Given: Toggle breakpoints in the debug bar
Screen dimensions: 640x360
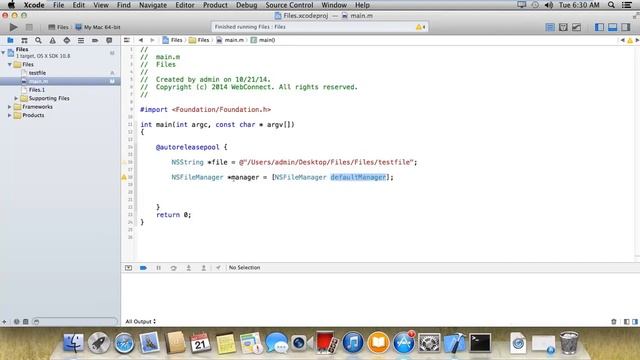Looking at the screenshot, I should (143, 268).
